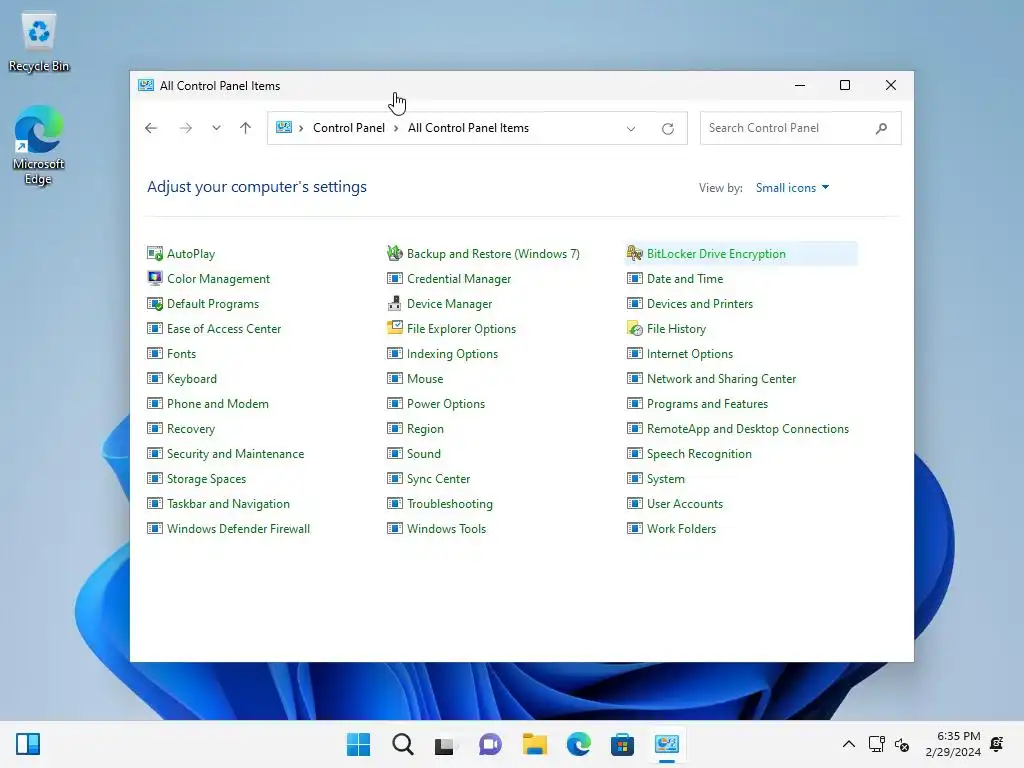
Task: Open Task View from taskbar
Action: pyautogui.click(x=445, y=744)
